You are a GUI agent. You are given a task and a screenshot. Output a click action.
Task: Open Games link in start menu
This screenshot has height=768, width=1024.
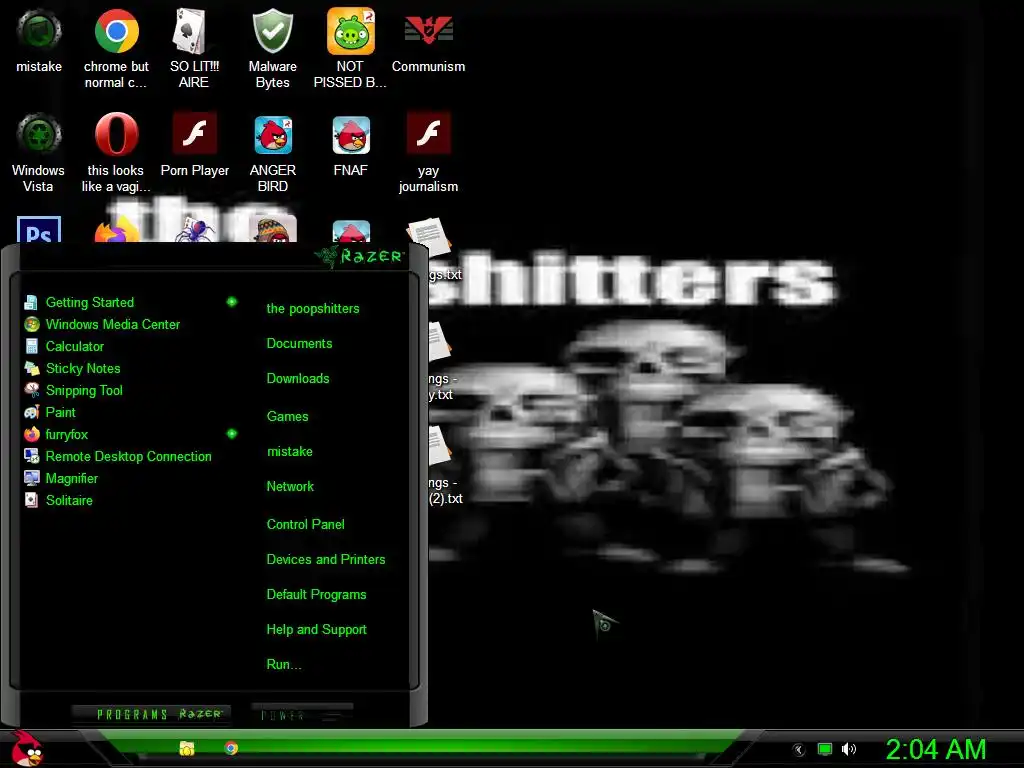(x=287, y=416)
